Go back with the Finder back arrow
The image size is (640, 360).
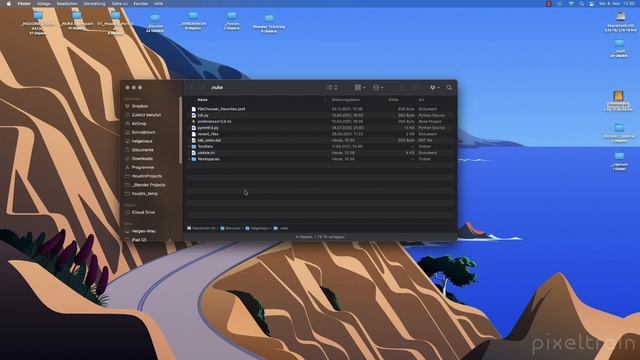(192, 87)
